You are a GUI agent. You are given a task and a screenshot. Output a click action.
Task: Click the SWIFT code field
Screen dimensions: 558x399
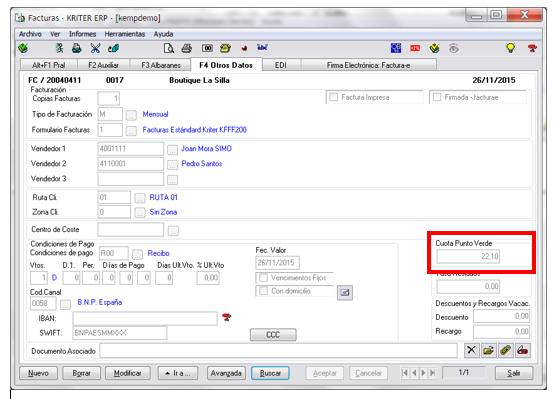pos(120,333)
